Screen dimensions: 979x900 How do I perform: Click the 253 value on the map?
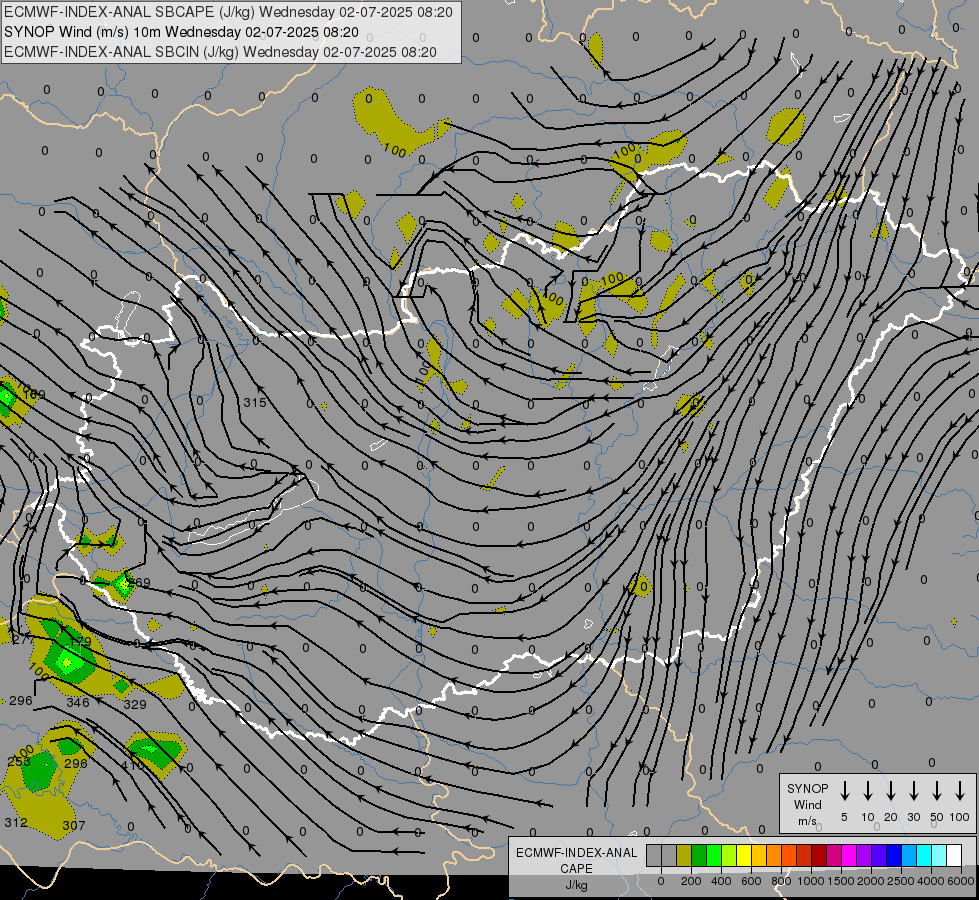[x=19, y=761]
